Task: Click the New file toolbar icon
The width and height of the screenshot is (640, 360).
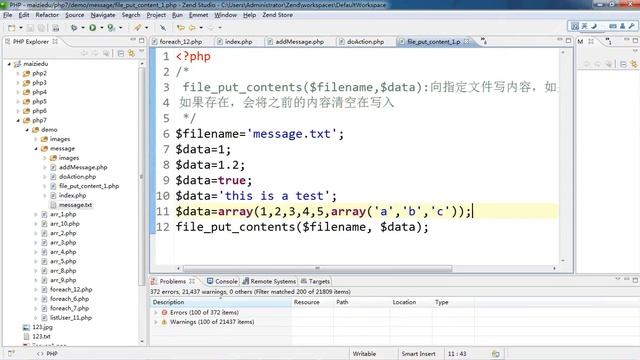Action: (x=11, y=28)
